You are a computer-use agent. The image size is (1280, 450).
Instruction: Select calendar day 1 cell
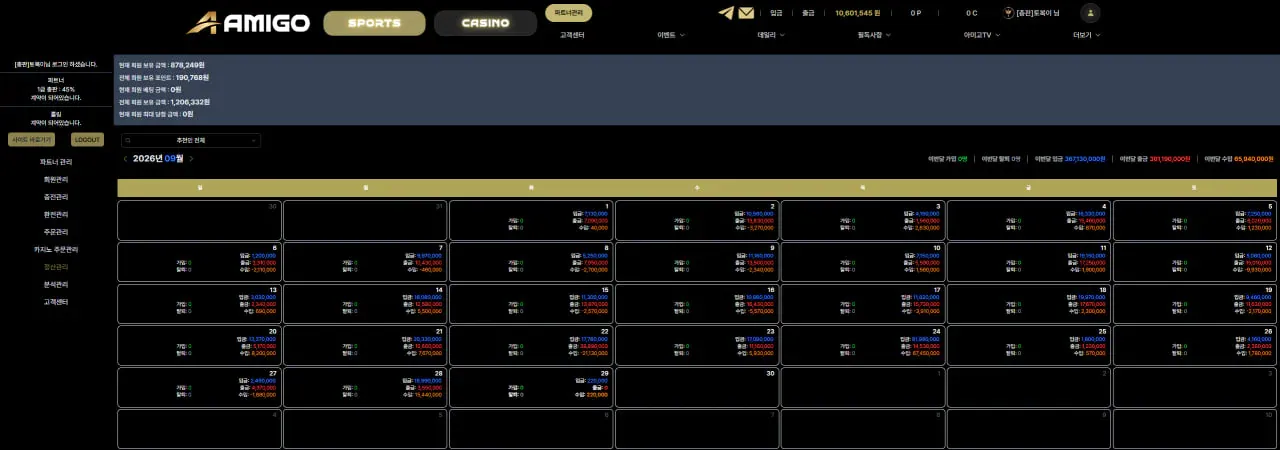pyautogui.click(x=530, y=220)
